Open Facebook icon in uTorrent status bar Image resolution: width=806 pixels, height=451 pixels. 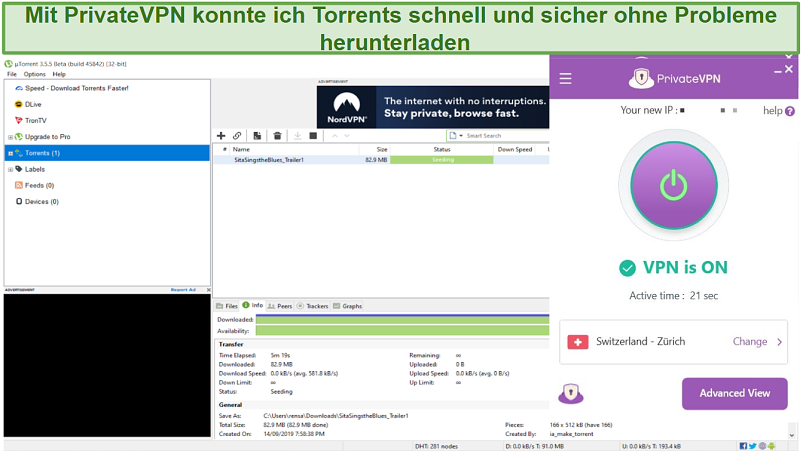point(743,446)
